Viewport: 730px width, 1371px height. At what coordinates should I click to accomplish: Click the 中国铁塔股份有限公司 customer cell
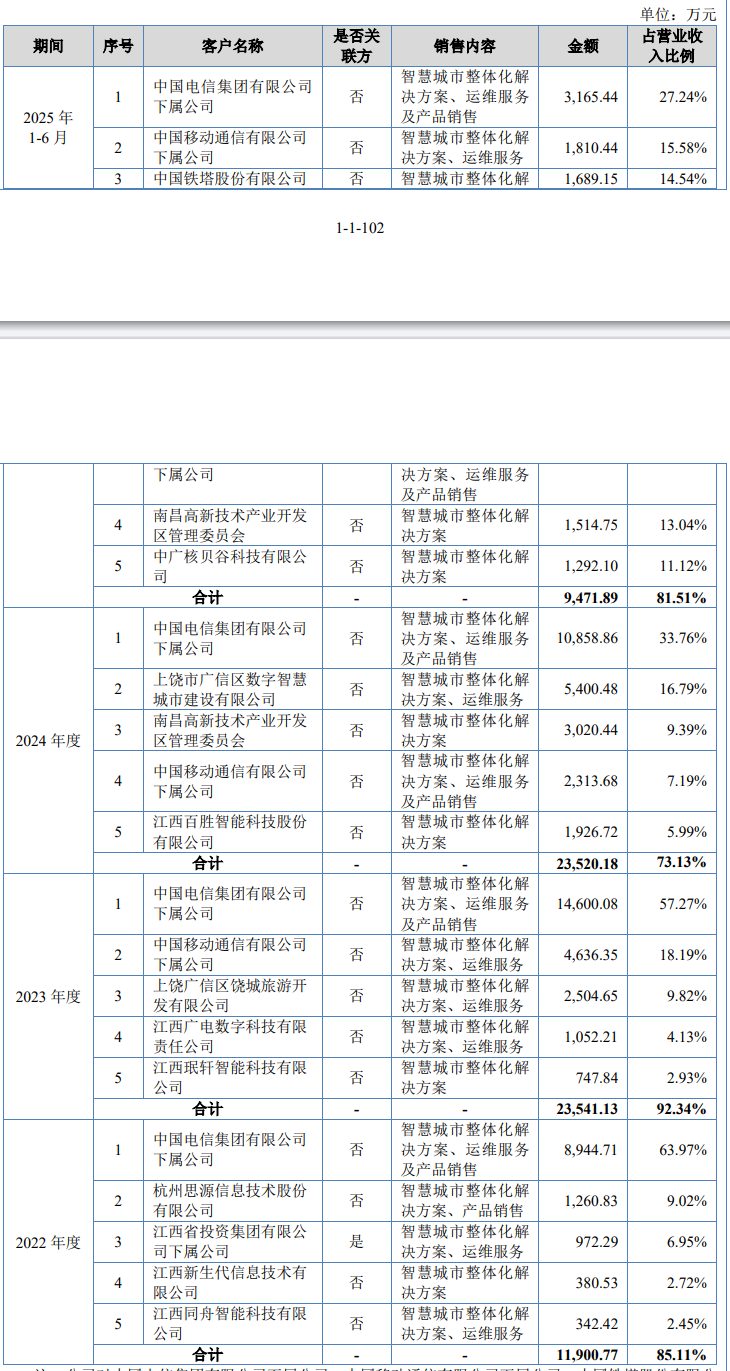[x=231, y=179]
